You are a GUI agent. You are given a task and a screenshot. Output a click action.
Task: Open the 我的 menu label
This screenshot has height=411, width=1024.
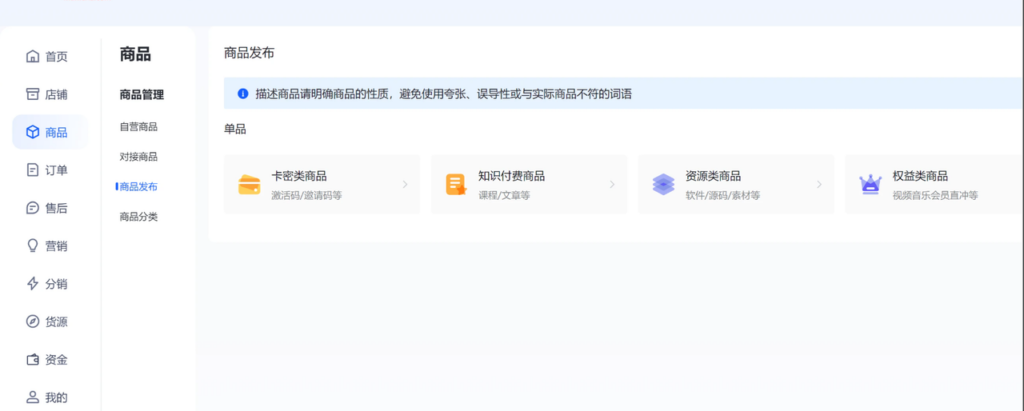[56, 398]
